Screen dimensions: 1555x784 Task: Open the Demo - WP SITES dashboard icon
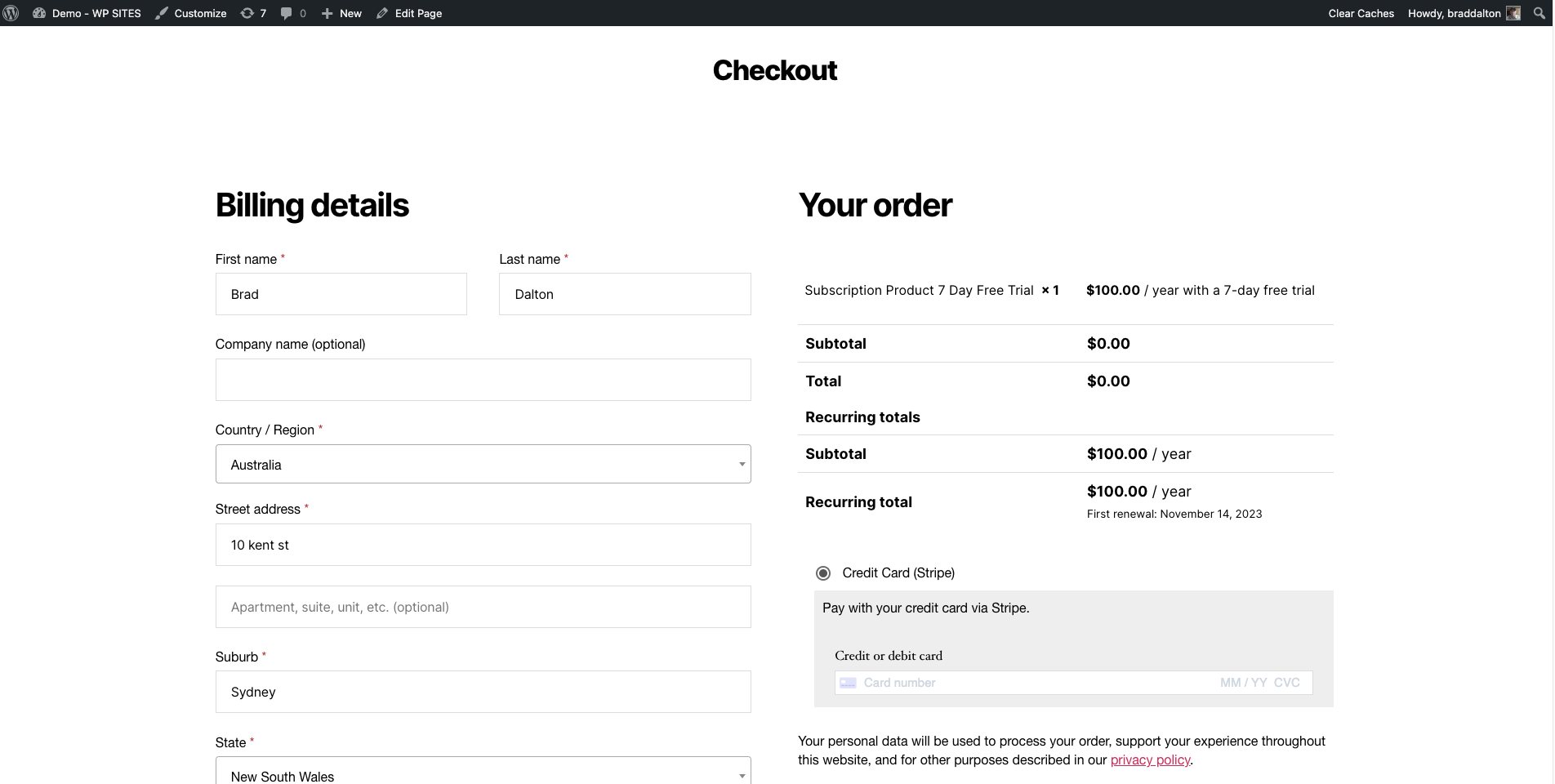[x=39, y=13]
